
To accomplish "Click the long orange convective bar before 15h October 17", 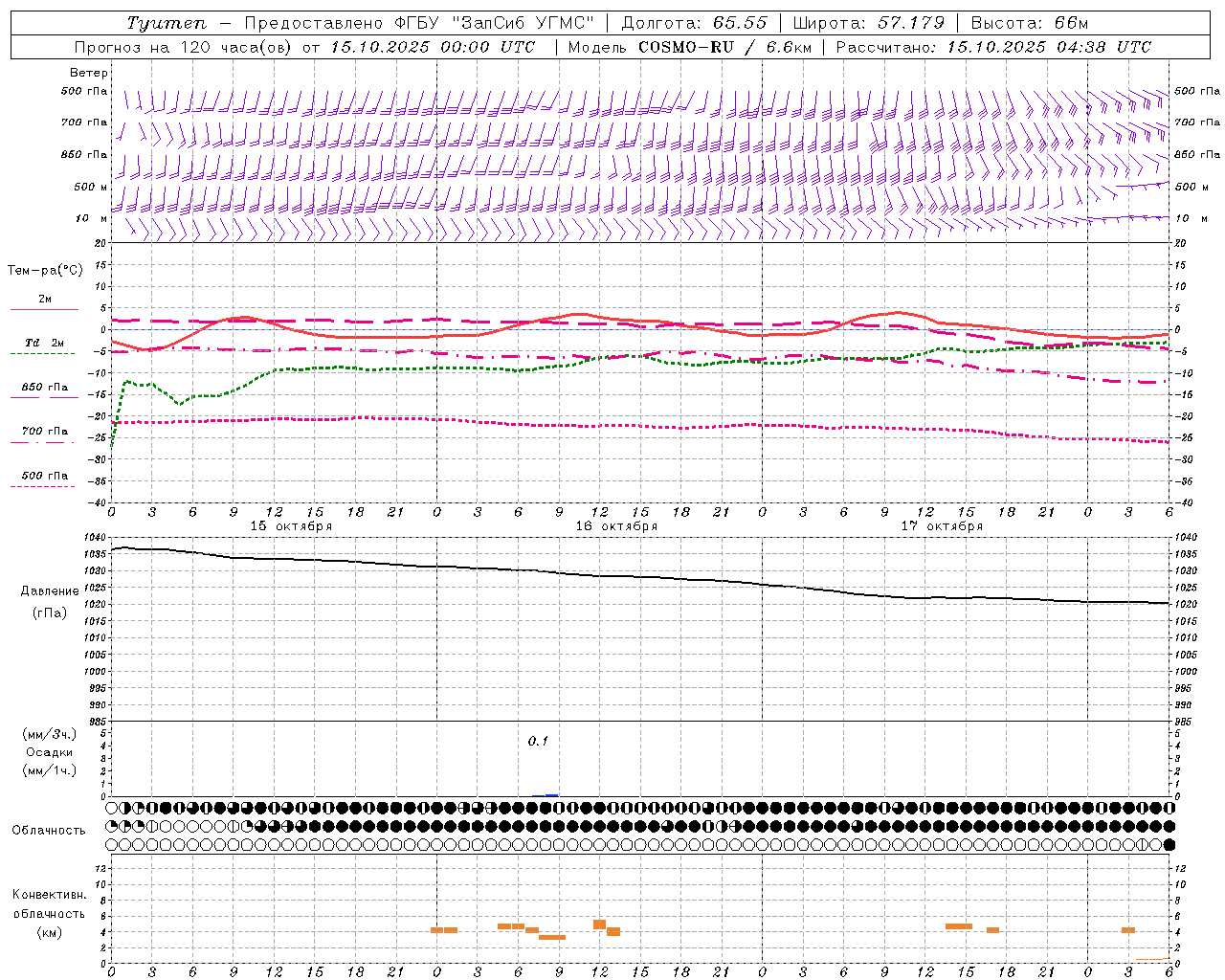I will coord(959,926).
